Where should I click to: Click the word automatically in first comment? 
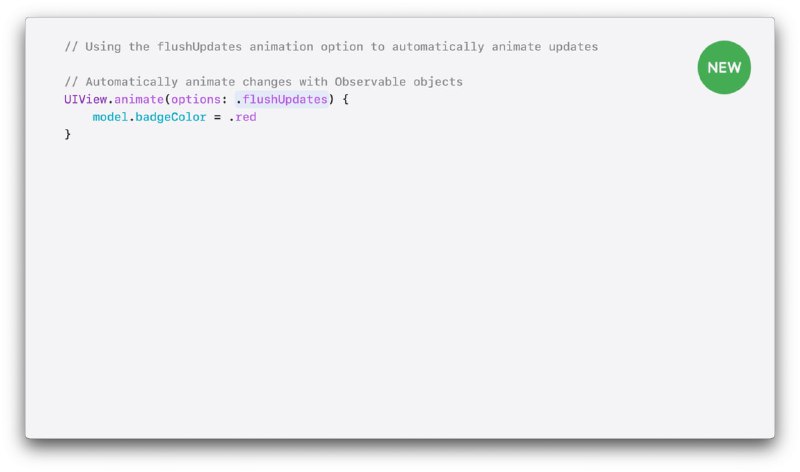(x=438, y=46)
